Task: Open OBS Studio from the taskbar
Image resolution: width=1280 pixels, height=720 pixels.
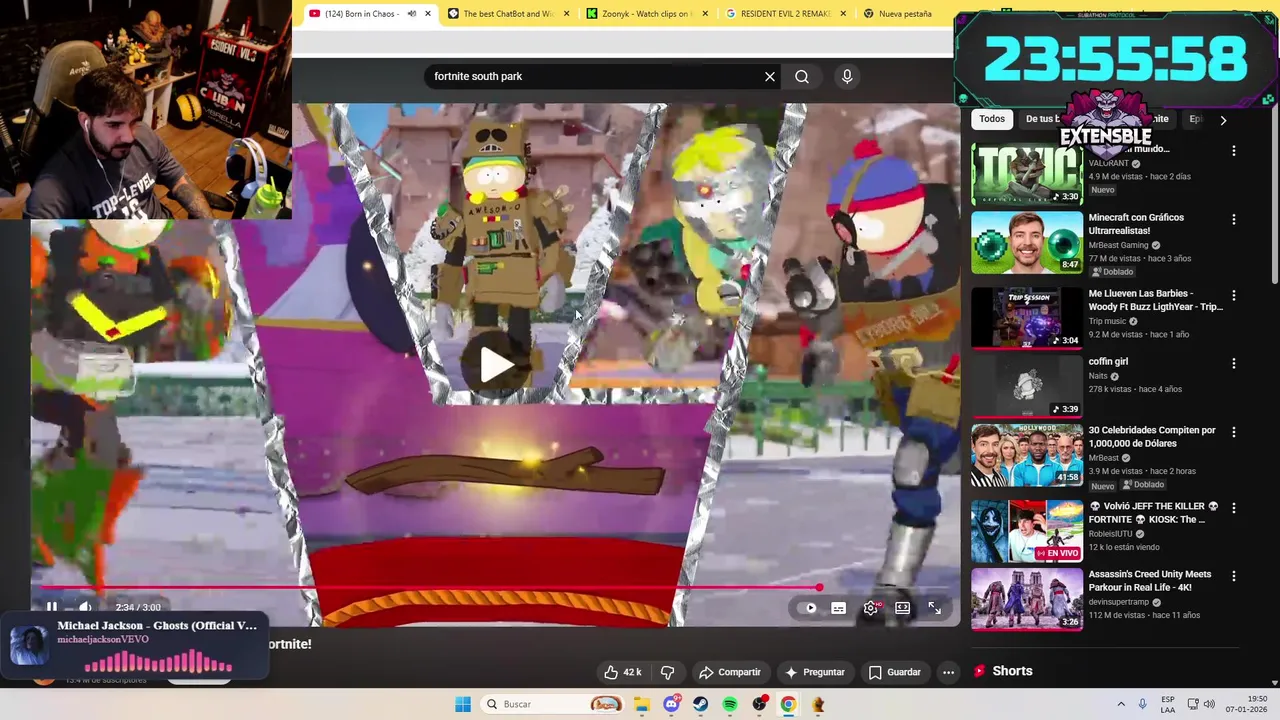Action: (759, 704)
